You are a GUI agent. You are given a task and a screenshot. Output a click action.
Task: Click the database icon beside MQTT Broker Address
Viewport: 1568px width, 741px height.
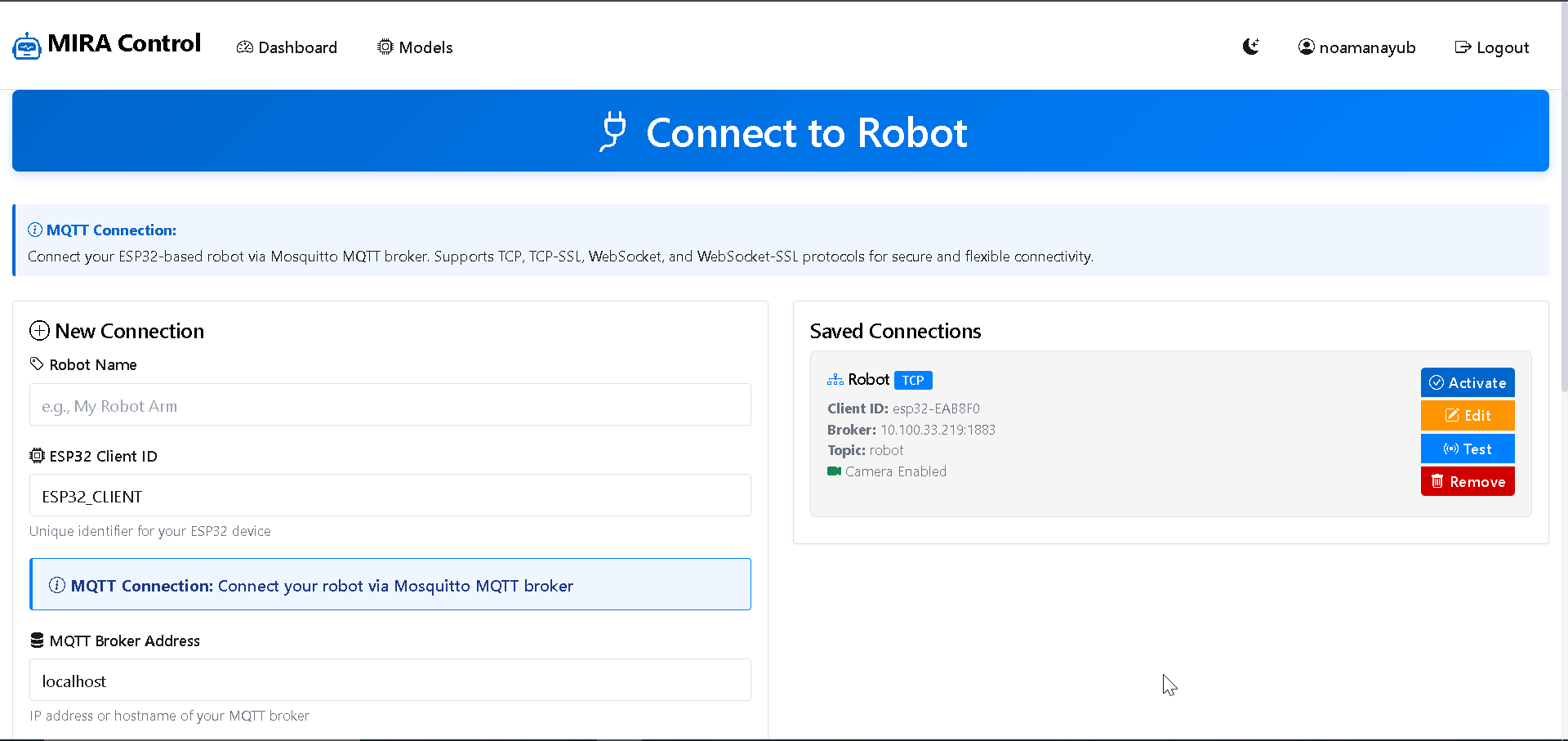(x=36, y=640)
